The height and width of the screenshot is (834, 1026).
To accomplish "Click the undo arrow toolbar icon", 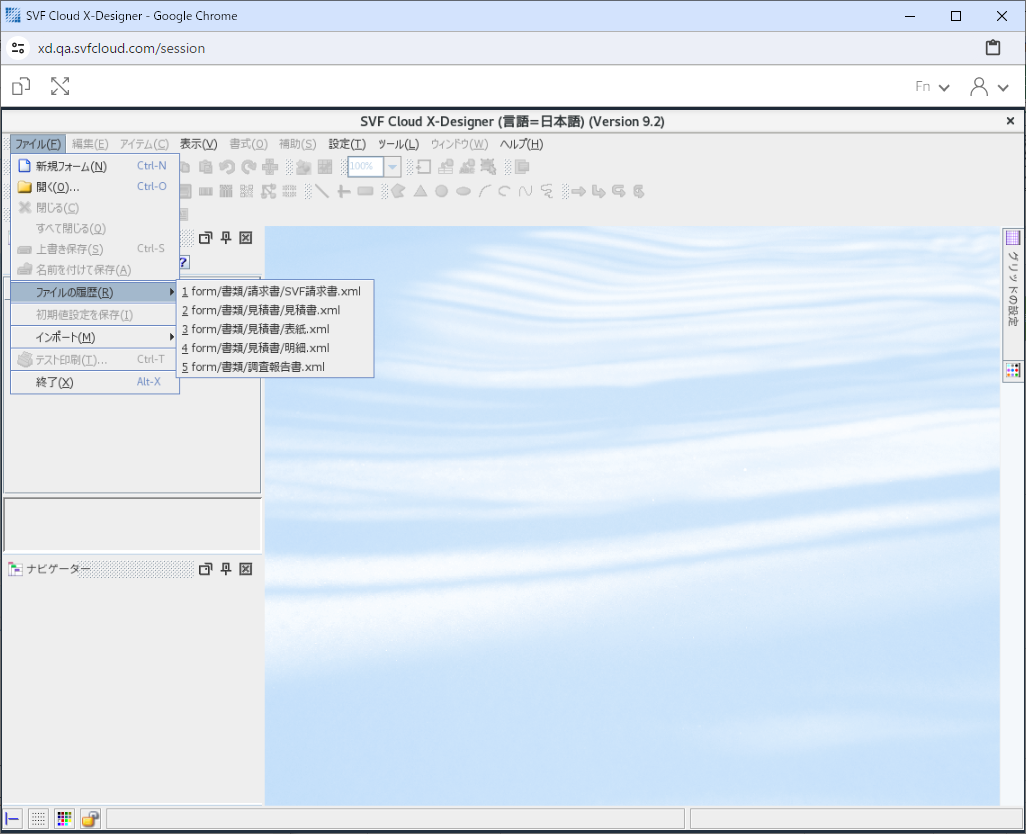I will point(227,167).
